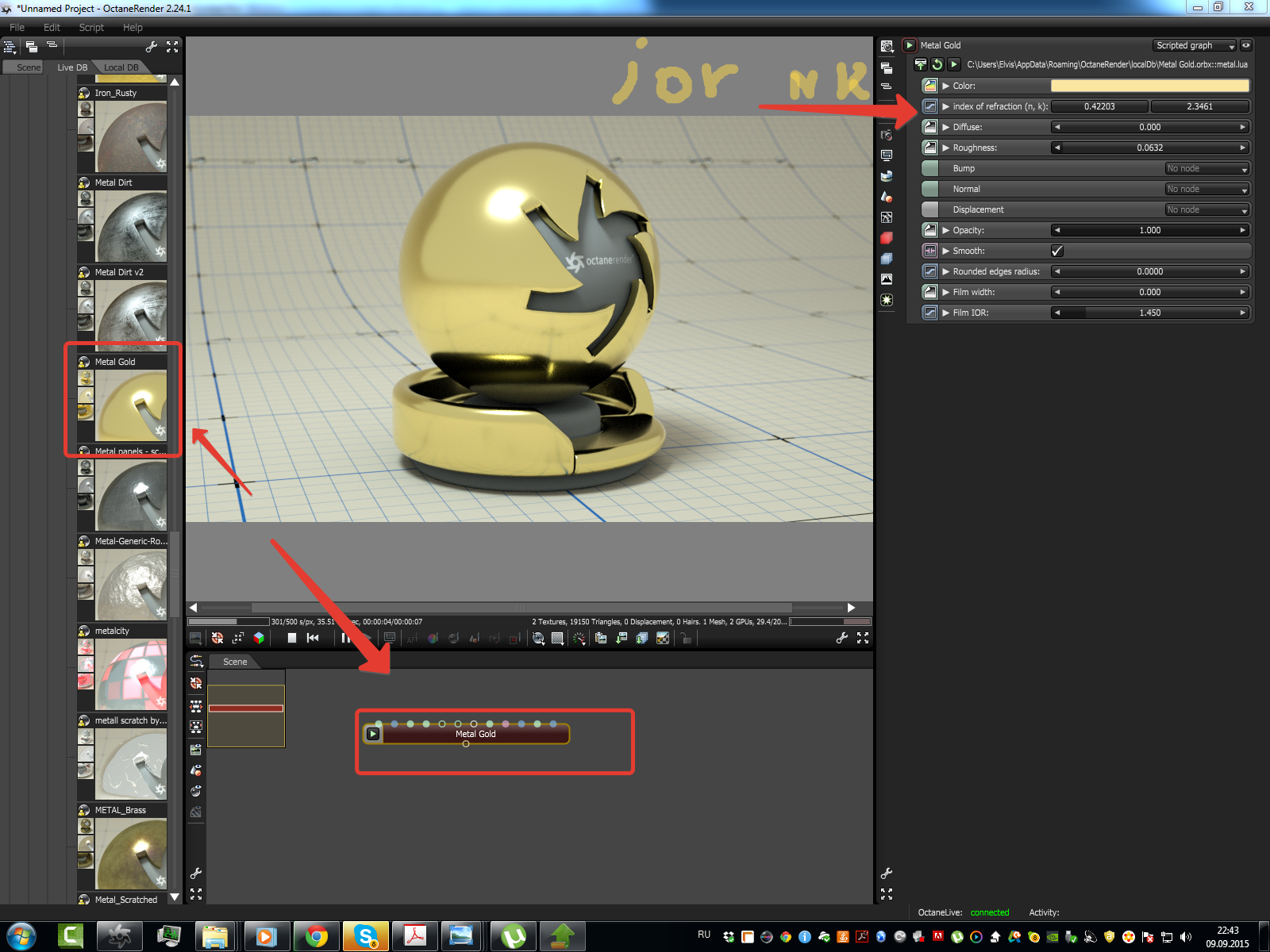The height and width of the screenshot is (952, 1270).
Task: Click the Film IOR slider bar
Action: [1150, 313]
